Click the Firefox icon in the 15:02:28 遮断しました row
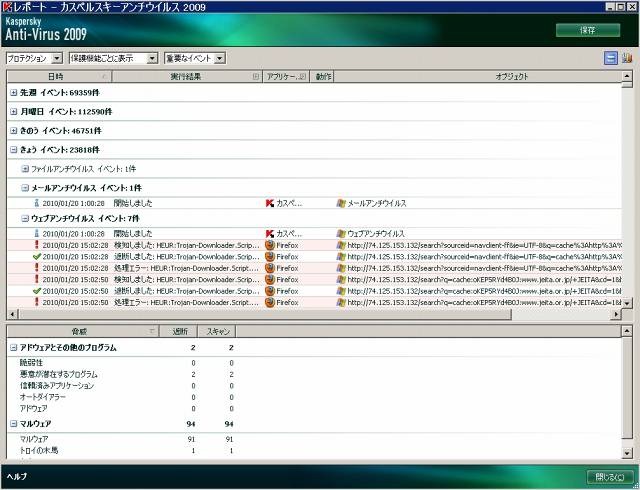The height and width of the screenshot is (490, 640). click(x=269, y=256)
